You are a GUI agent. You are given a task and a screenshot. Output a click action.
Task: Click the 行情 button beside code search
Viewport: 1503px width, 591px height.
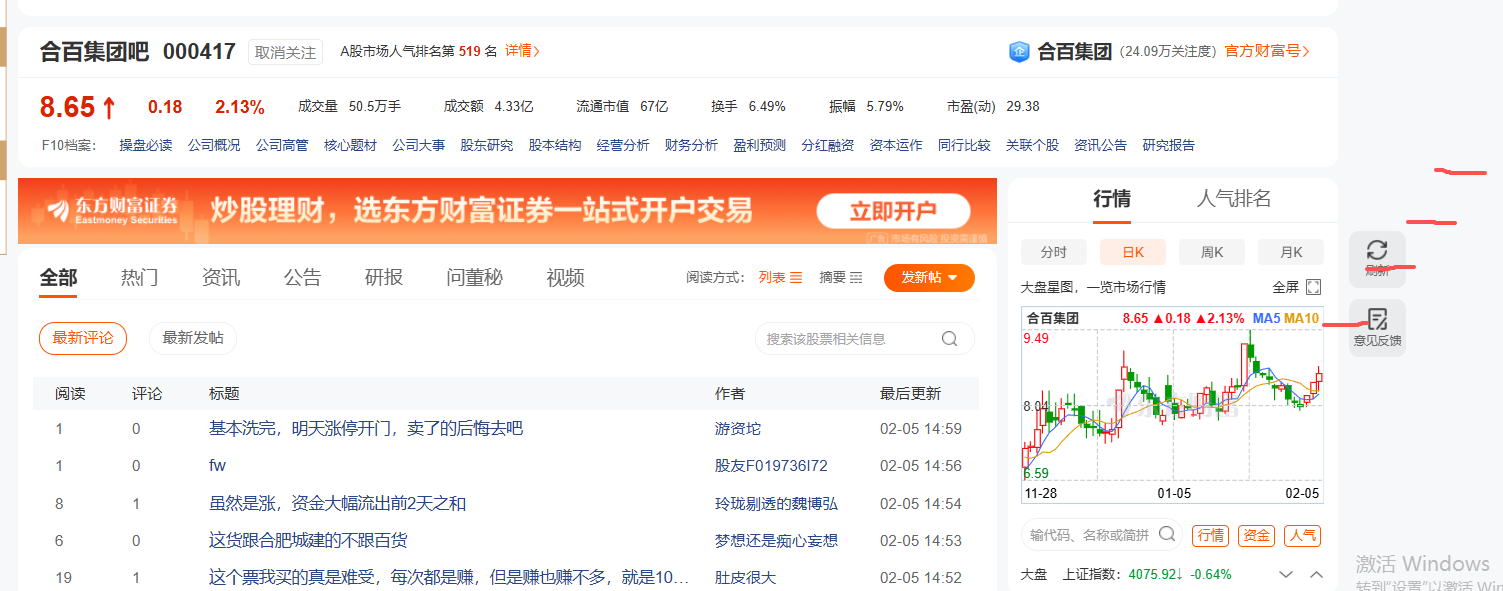[1211, 535]
